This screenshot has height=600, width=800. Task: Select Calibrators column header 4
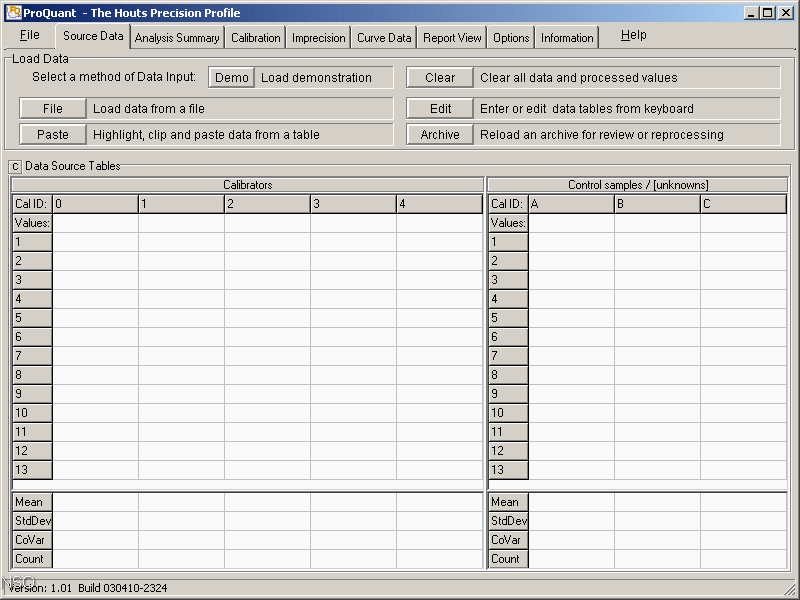pyautogui.click(x=439, y=204)
